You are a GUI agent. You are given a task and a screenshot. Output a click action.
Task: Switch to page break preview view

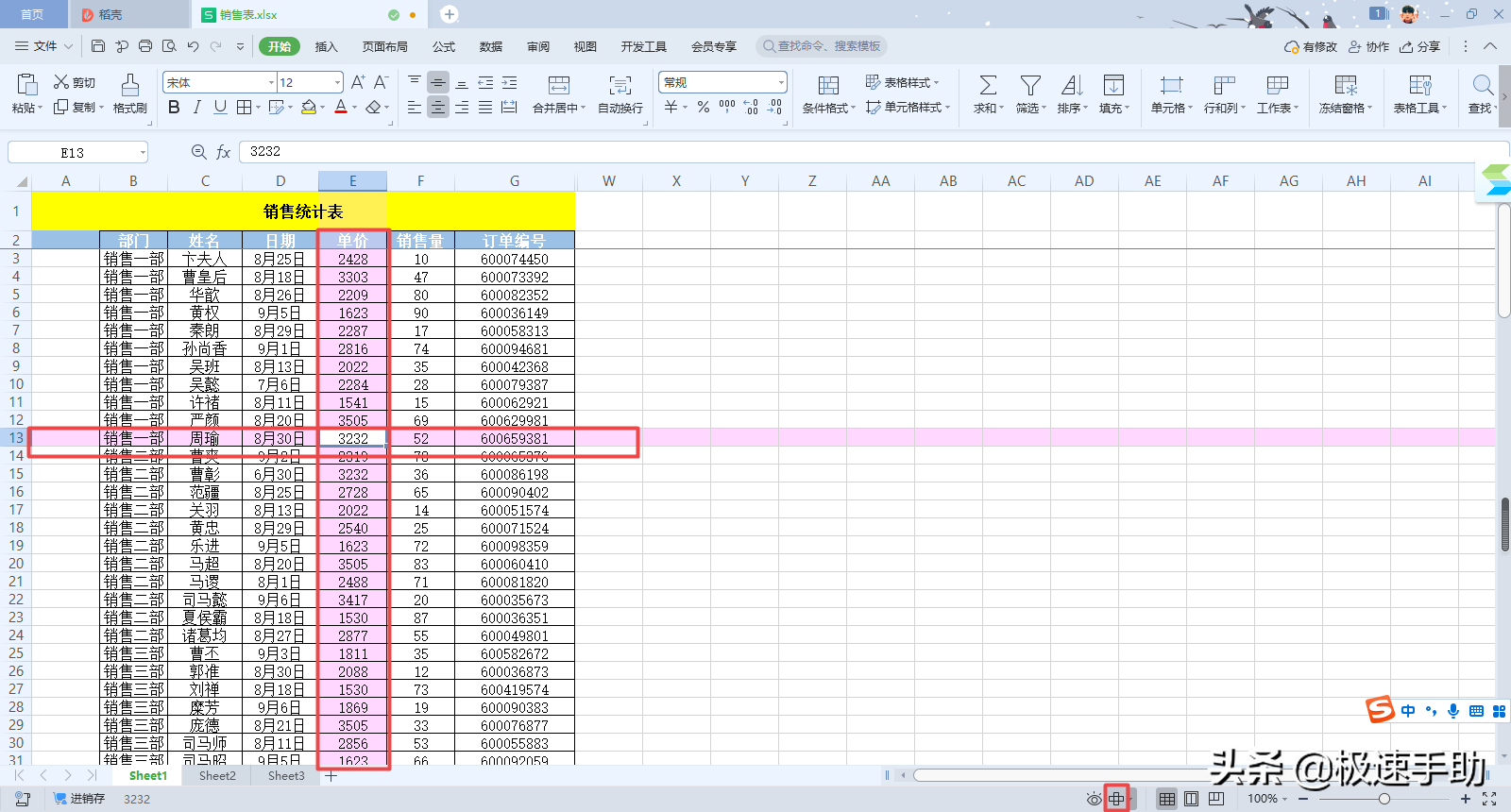pyautogui.click(x=1216, y=799)
